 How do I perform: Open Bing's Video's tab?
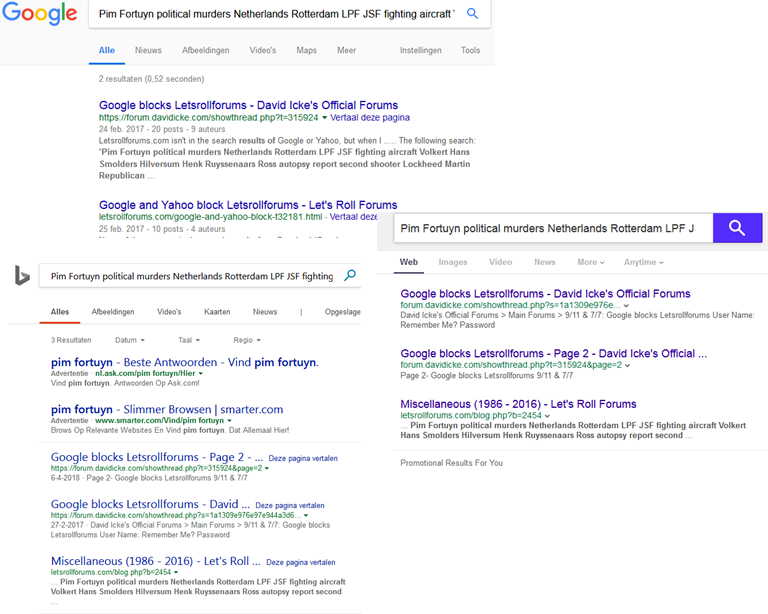169,312
